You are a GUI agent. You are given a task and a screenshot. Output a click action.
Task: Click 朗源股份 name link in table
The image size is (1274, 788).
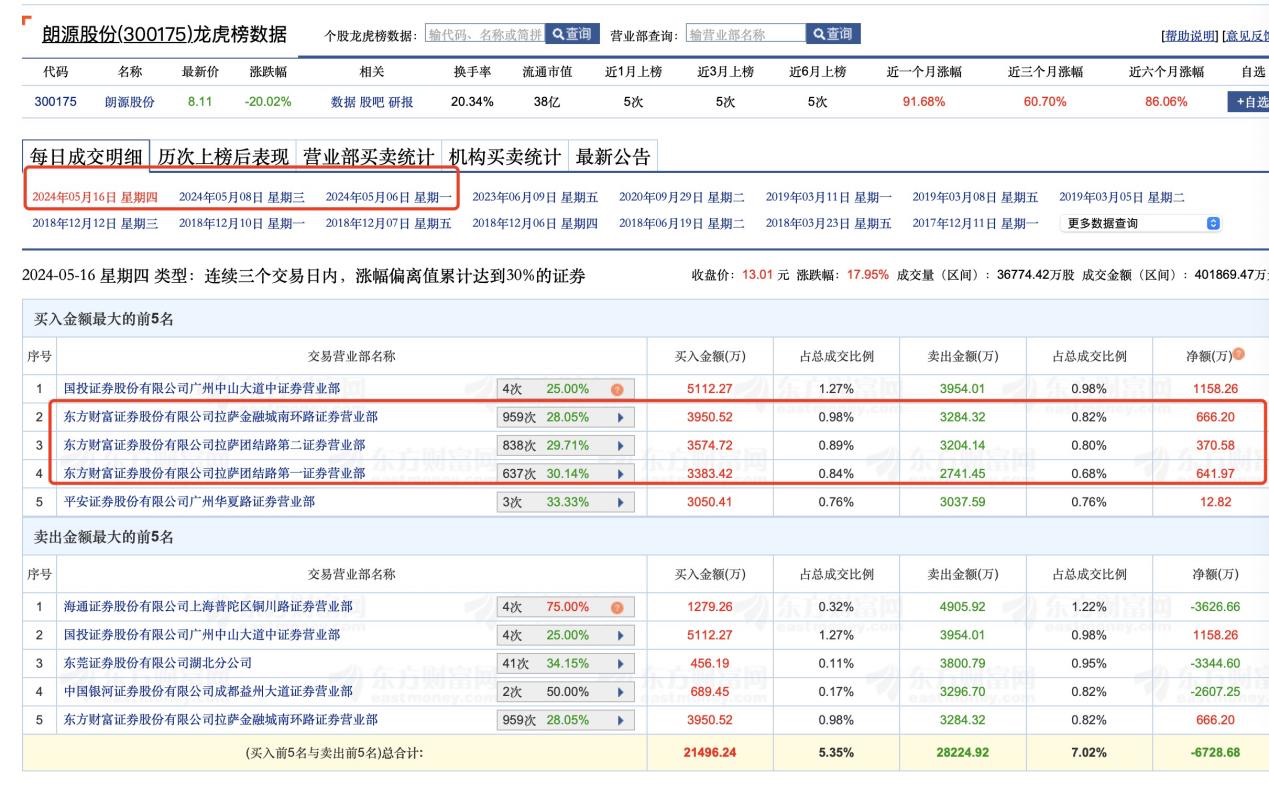coord(130,102)
